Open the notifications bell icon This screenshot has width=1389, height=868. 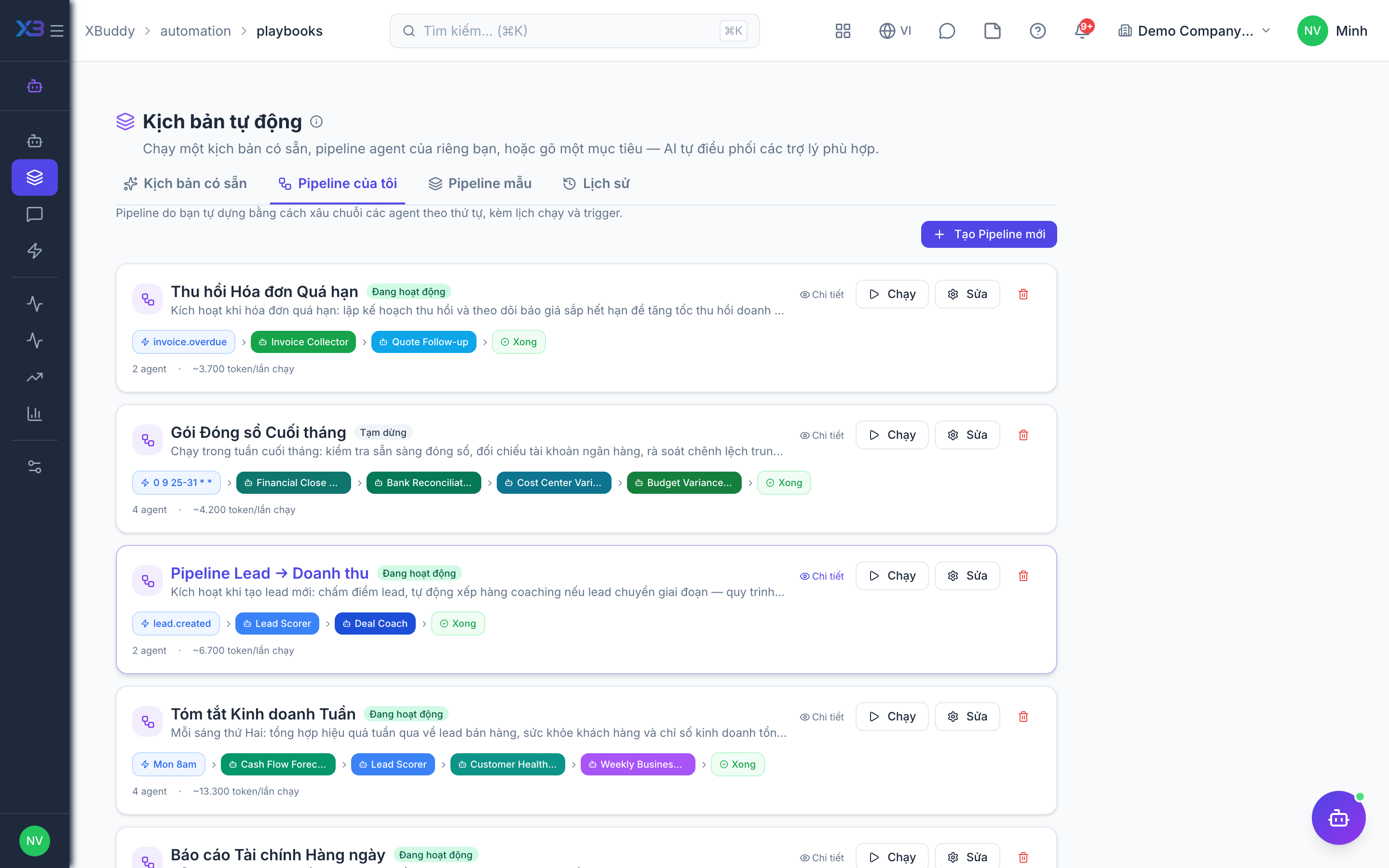tap(1082, 30)
